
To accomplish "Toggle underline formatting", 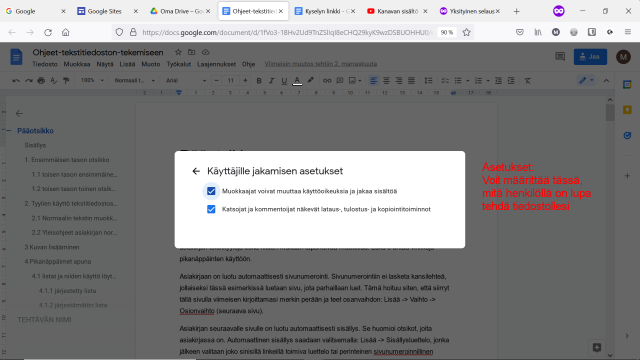I will (x=284, y=81).
